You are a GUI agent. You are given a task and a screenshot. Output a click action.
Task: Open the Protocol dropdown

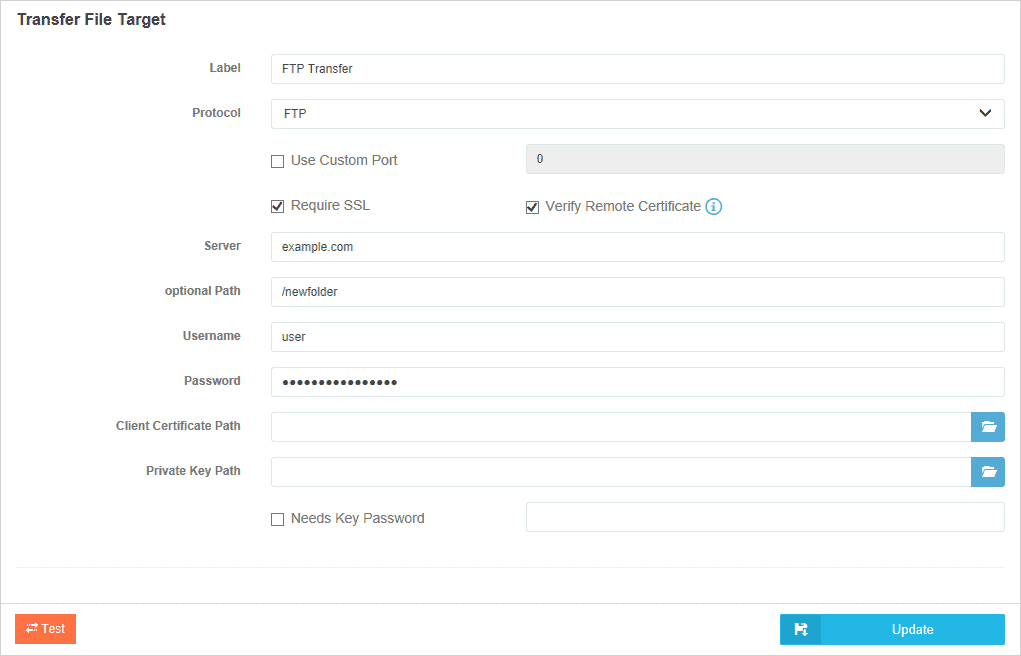pos(637,113)
